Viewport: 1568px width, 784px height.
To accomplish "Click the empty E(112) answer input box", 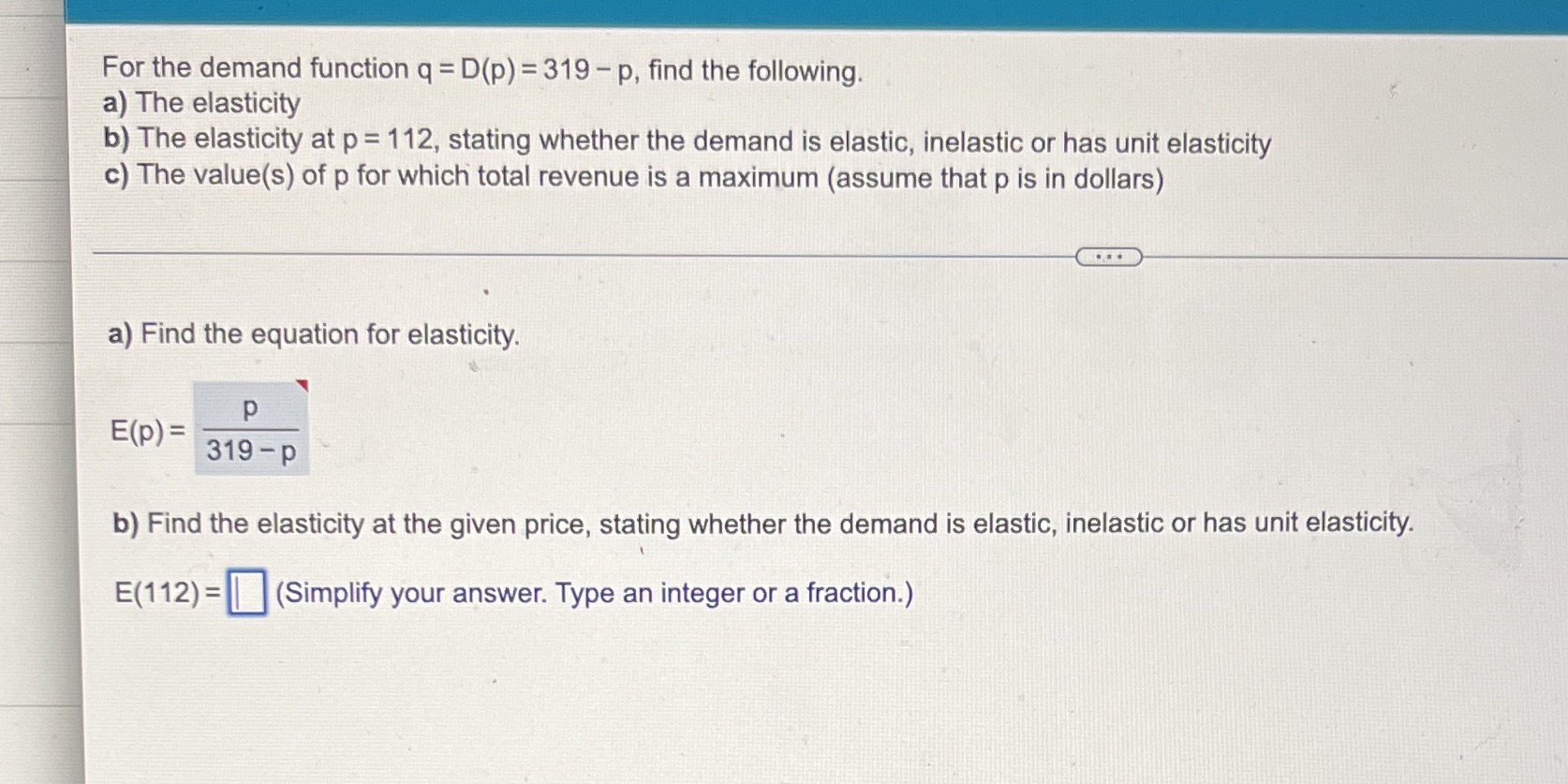I will pyautogui.click(x=247, y=590).
